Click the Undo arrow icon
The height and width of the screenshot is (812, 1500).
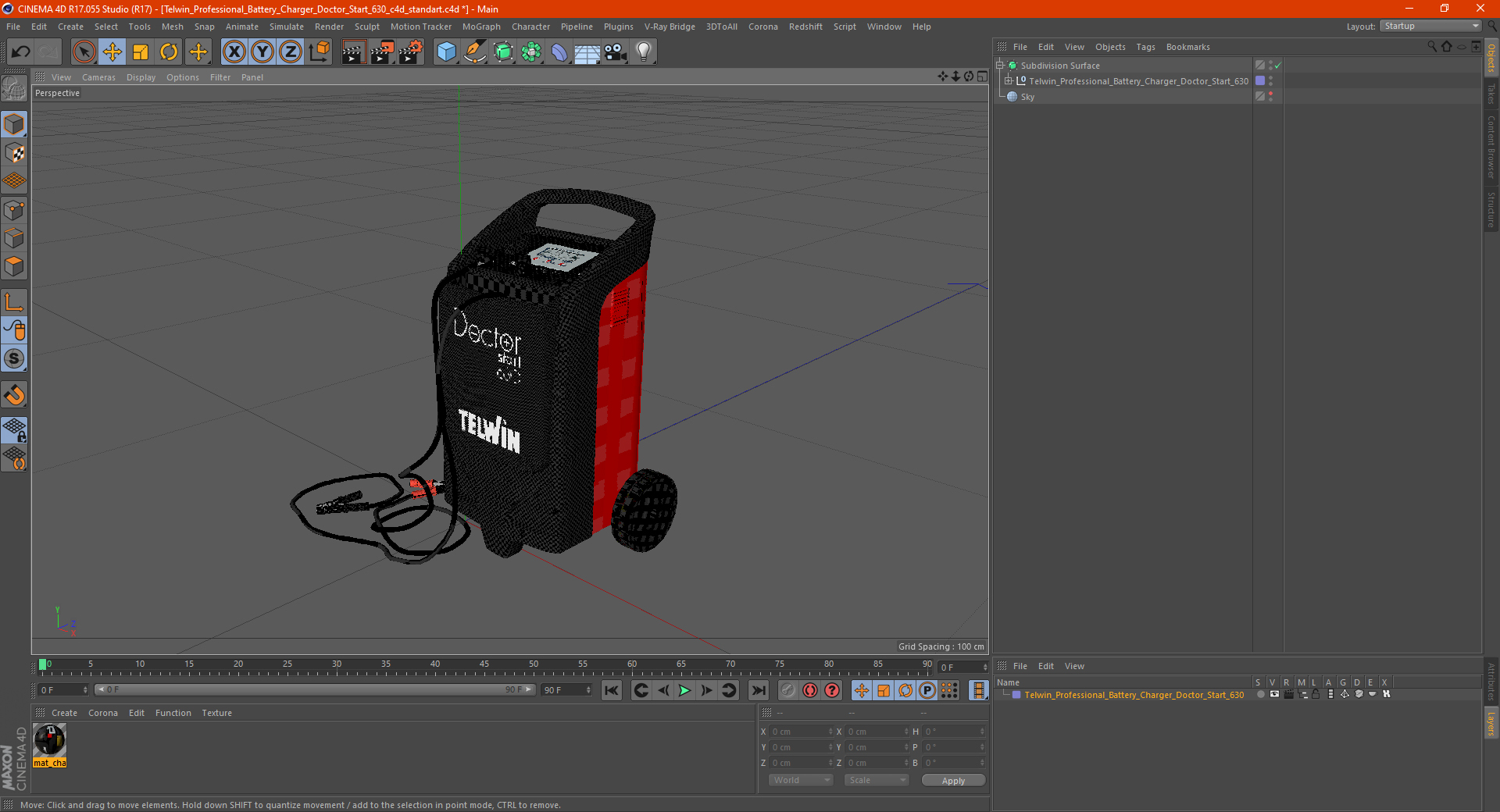click(21, 52)
